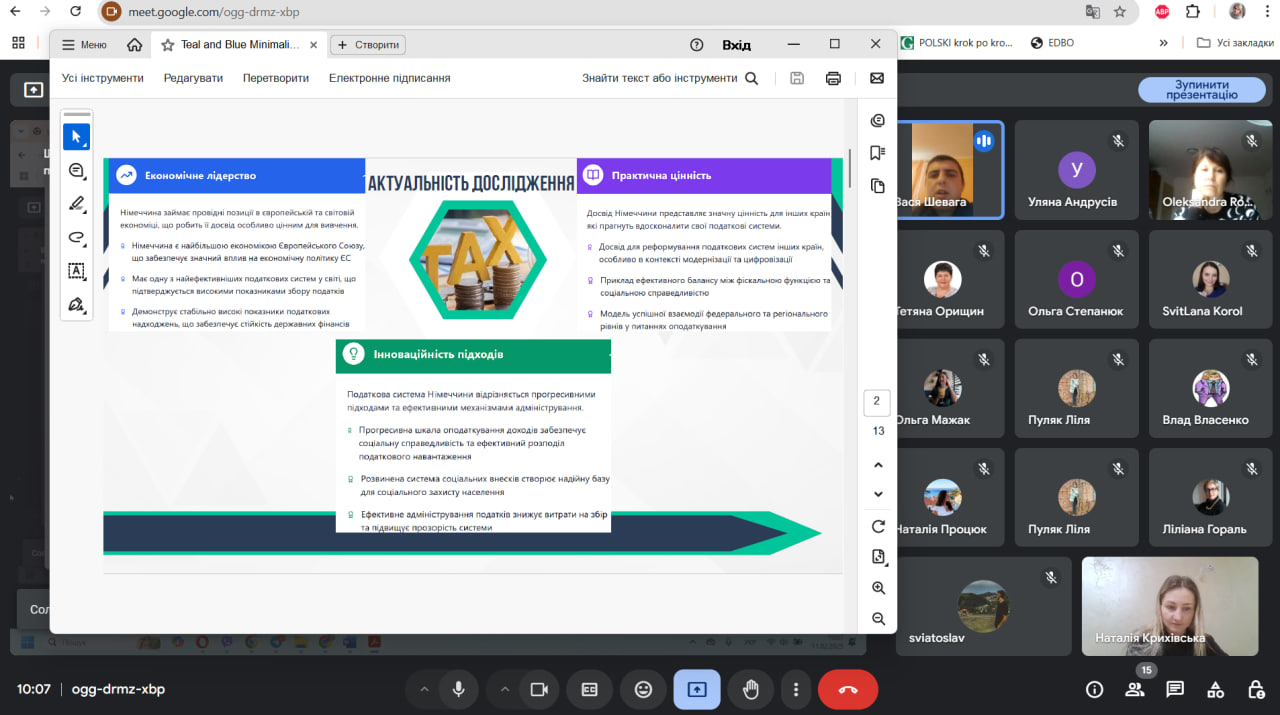Rotate the page with rotate icon
Image resolution: width=1280 pixels, height=715 pixels.
pos(878,527)
